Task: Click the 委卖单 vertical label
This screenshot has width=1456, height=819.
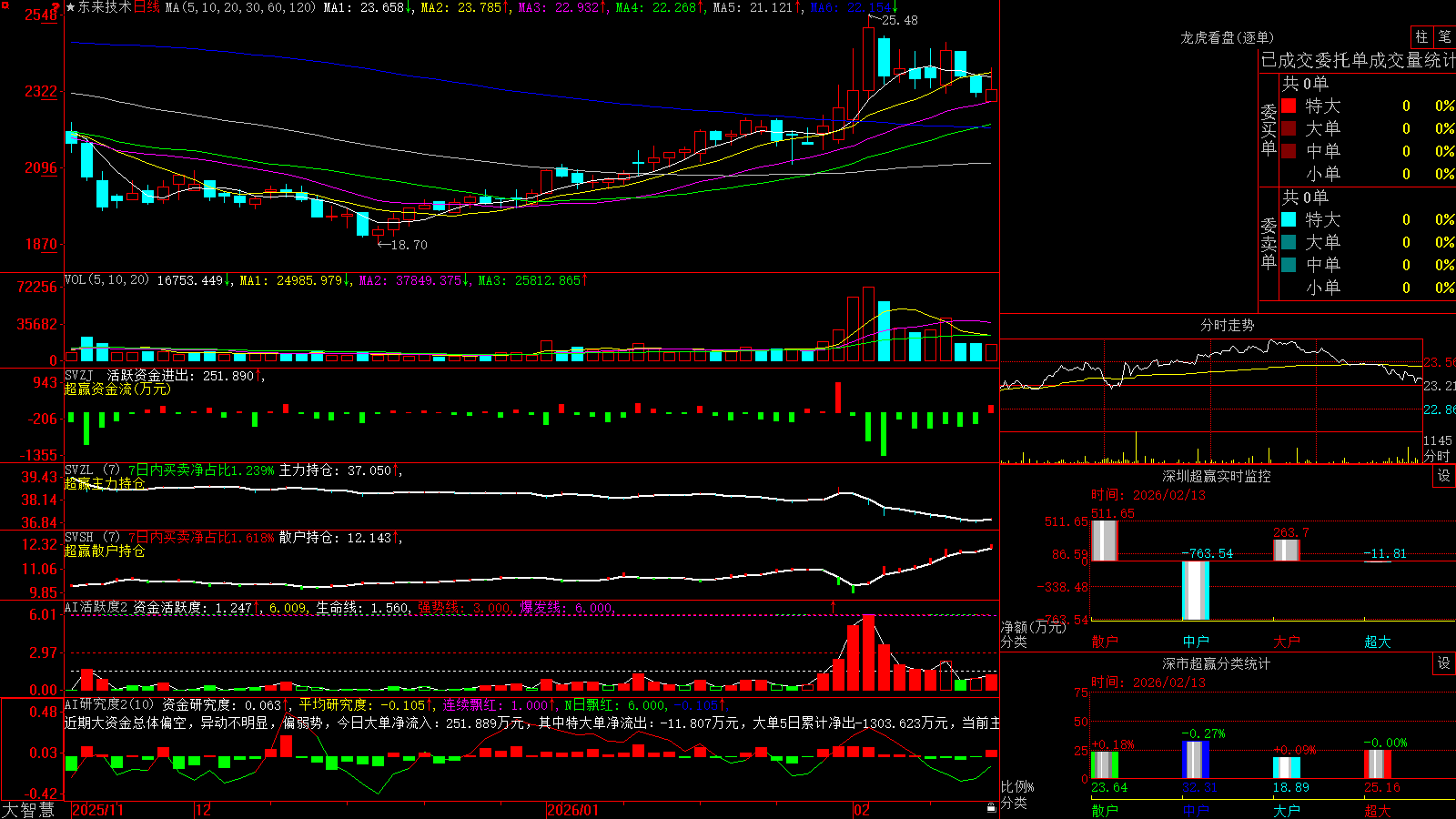Action: click(1269, 243)
